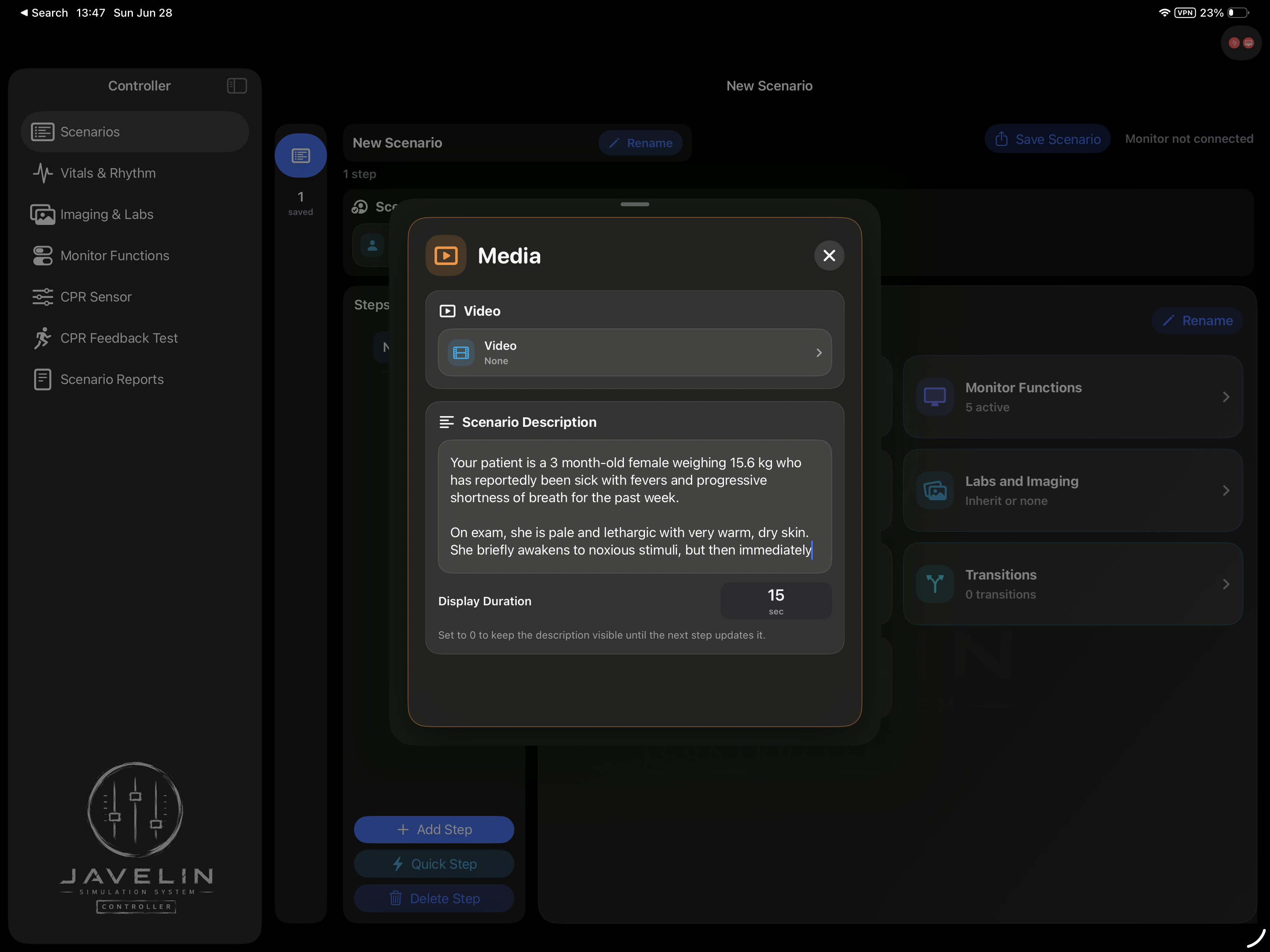This screenshot has width=1270, height=952.
Task: Expand the Transitions chevron
Action: [x=1226, y=583]
